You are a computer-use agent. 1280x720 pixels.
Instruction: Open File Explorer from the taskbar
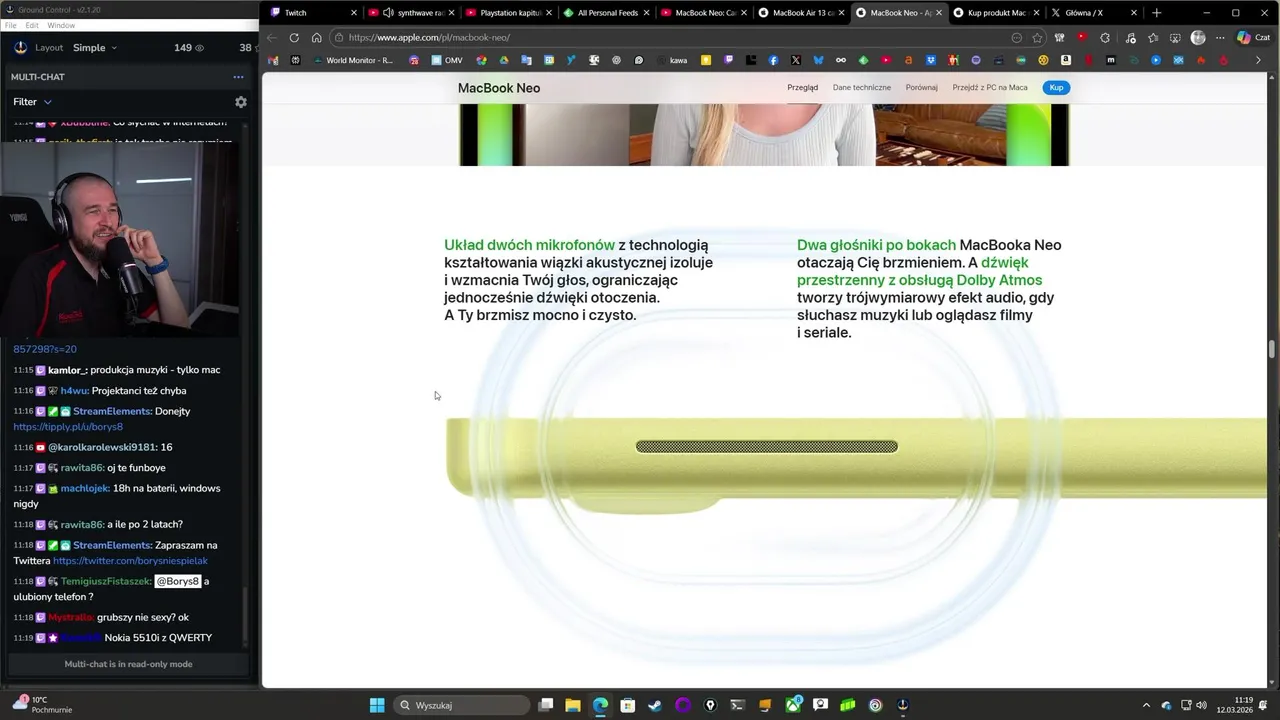click(573, 705)
